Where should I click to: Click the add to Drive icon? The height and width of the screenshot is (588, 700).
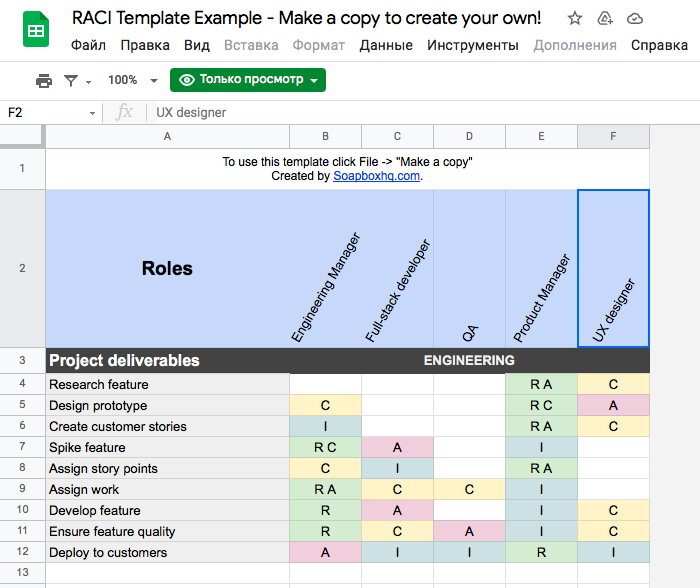(x=605, y=18)
